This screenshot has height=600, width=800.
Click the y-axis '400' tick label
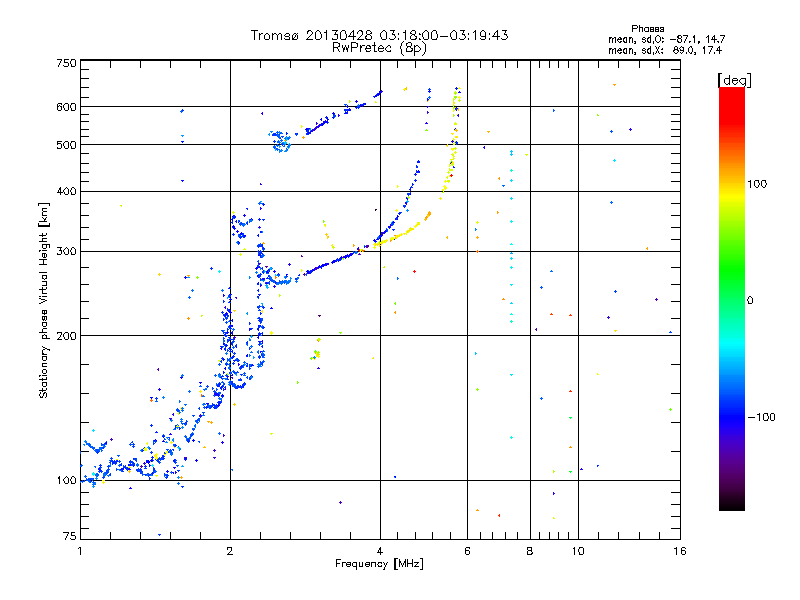(x=66, y=191)
